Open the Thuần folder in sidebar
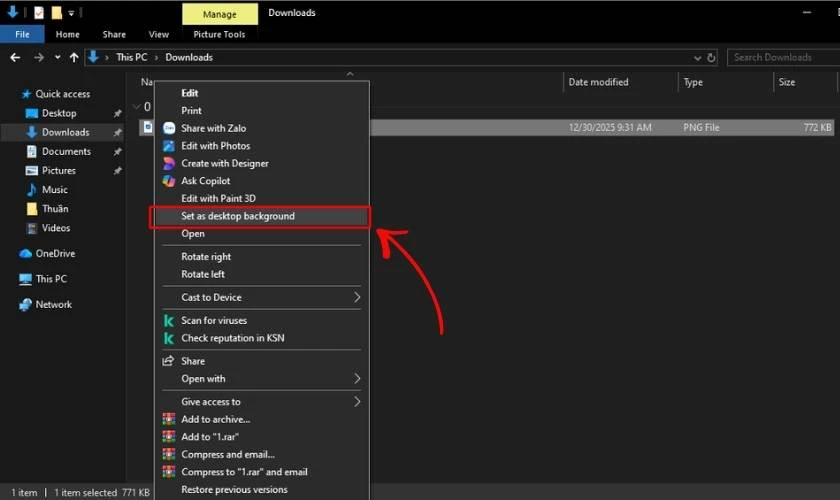 (55, 209)
